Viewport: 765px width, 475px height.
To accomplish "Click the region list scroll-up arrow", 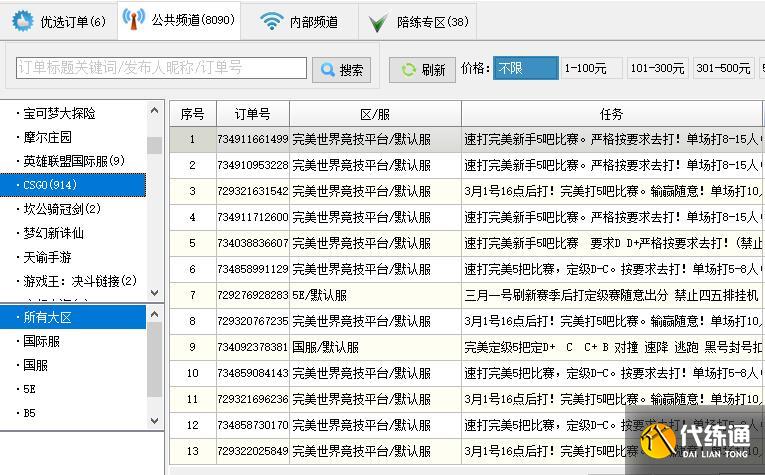I will [x=155, y=314].
